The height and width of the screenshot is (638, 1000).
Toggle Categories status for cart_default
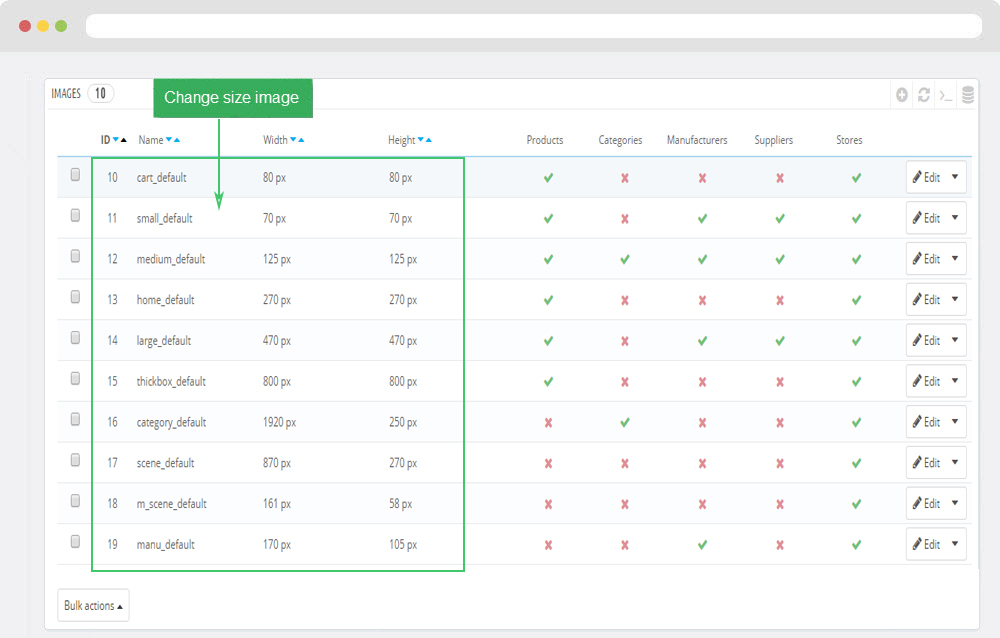625,178
